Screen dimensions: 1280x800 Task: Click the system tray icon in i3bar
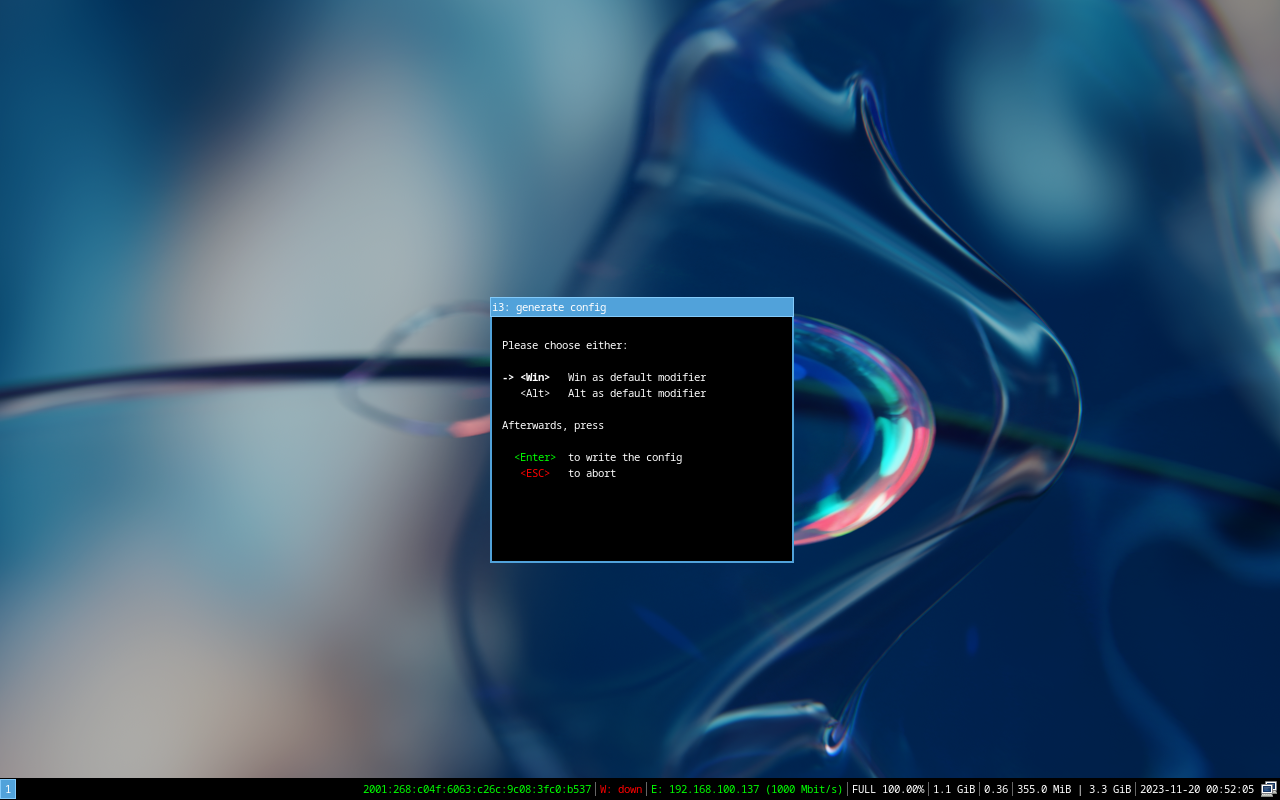point(1269,789)
